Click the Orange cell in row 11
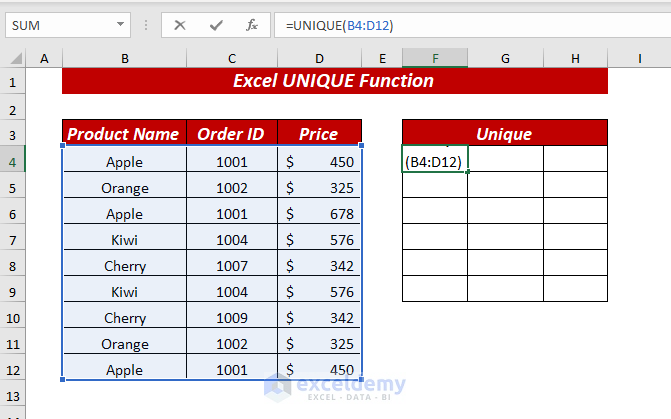Viewport: 671px width, 419px height. 125,341
